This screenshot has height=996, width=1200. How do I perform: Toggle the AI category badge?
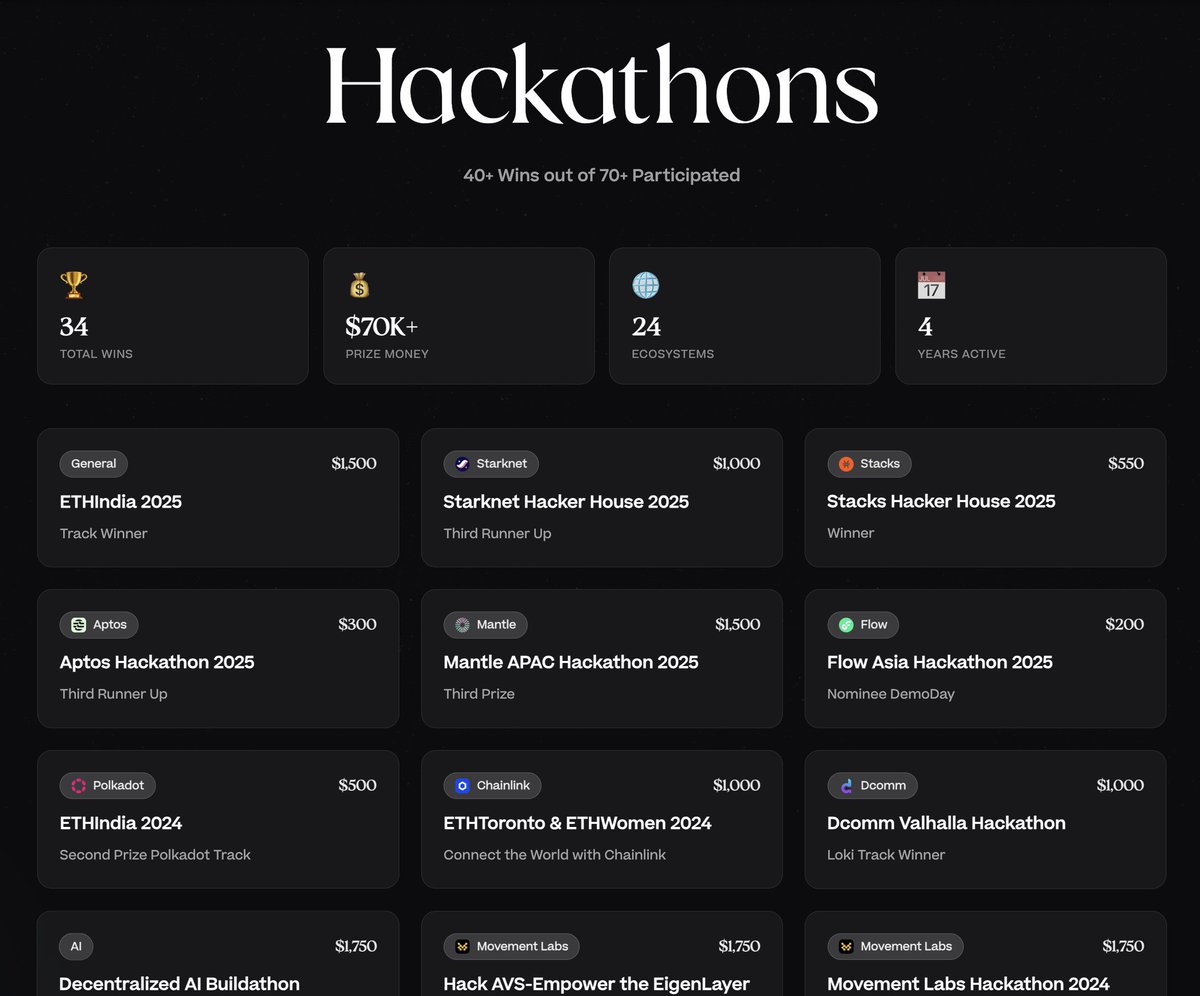coord(76,946)
